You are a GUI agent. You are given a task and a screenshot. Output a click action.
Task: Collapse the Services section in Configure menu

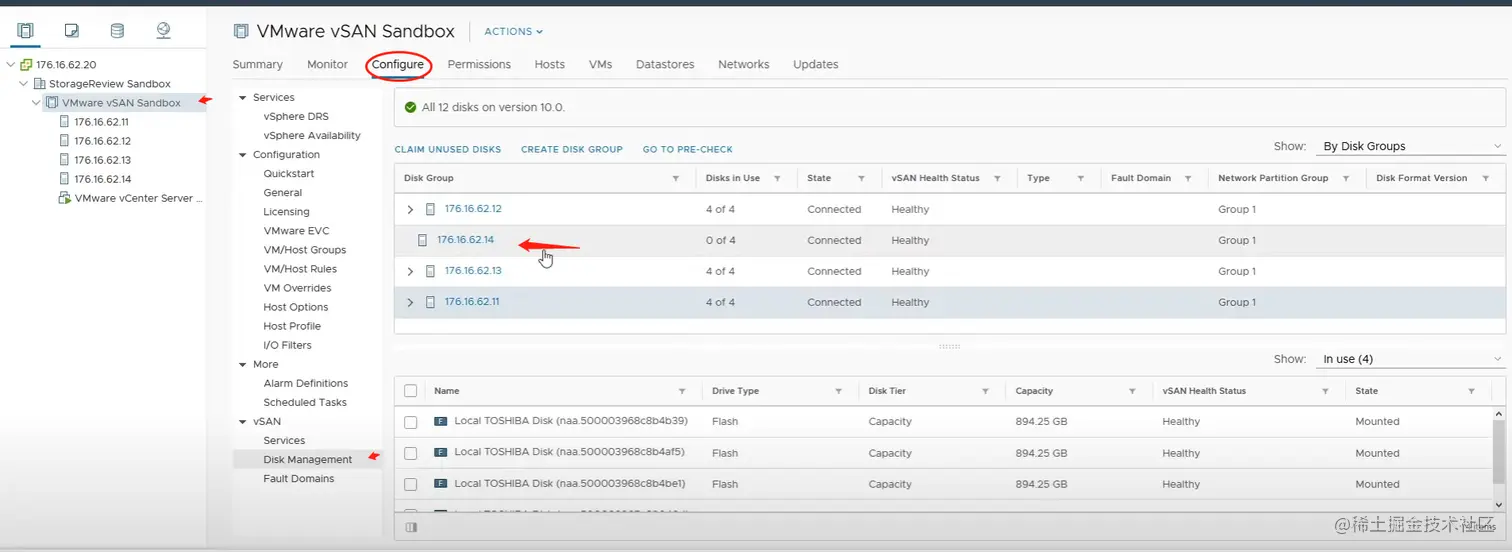[x=242, y=98]
